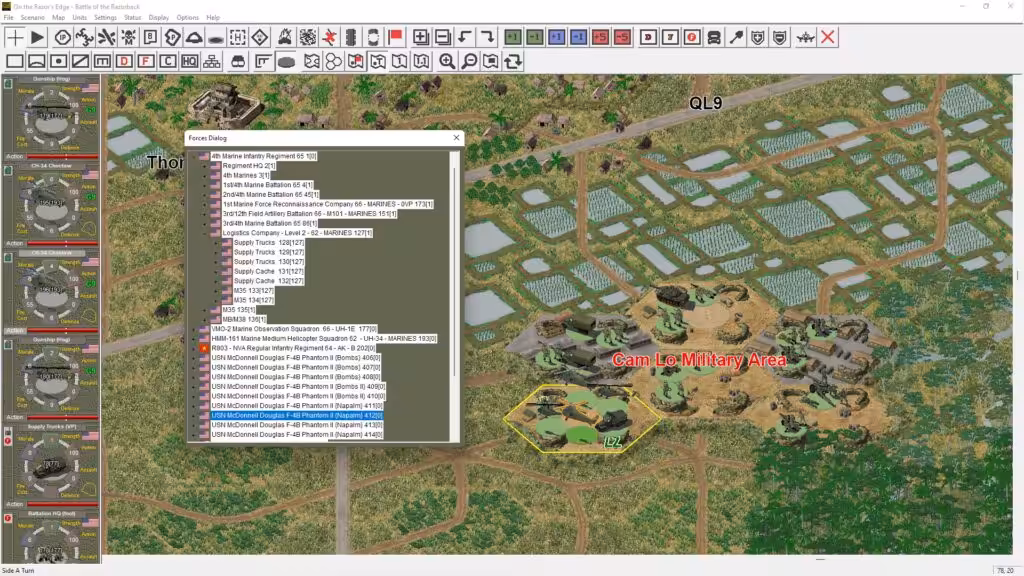Viewport: 1024px width, 576px height.
Task: Collapse the 4th Marine Infantry Regiment node
Action: [193, 156]
